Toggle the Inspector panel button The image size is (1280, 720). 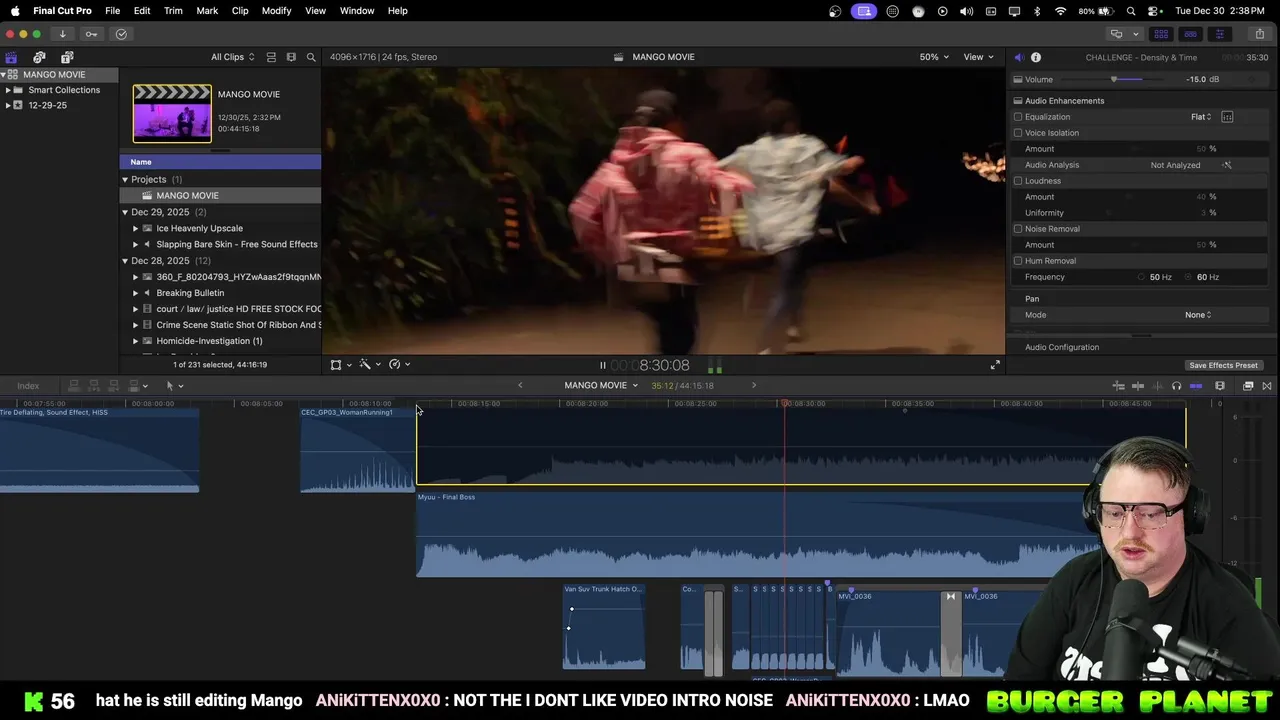[1219, 34]
